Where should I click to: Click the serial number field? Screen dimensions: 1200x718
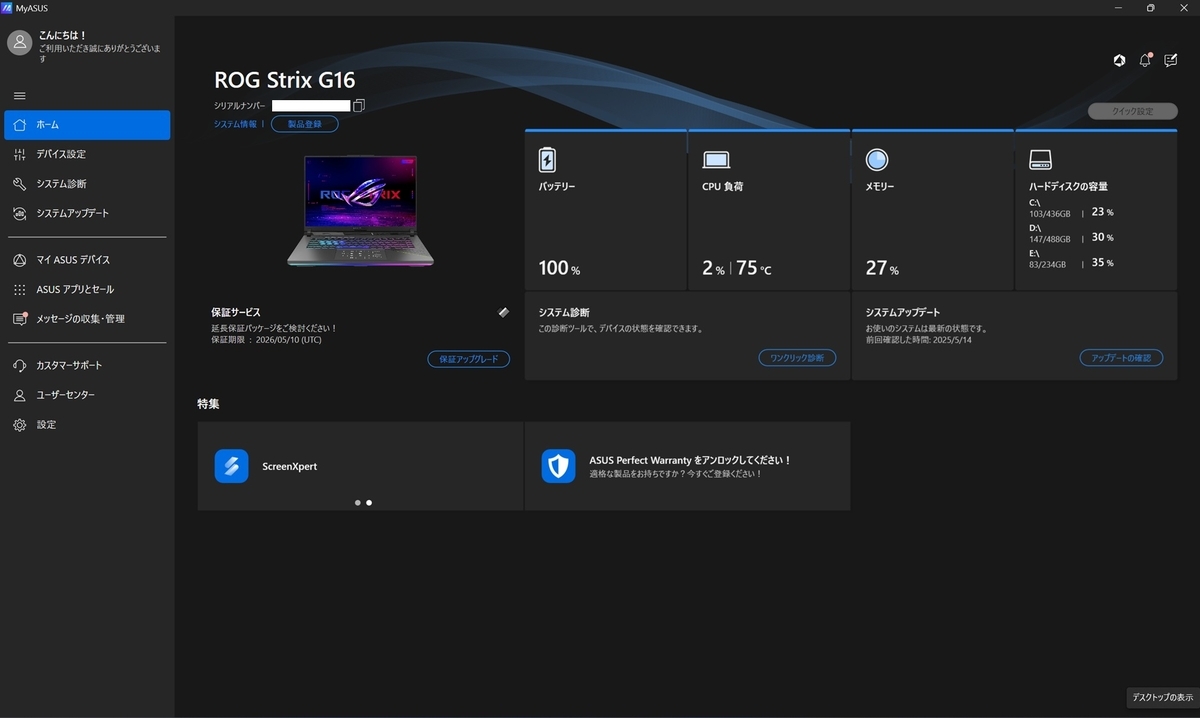(311, 105)
